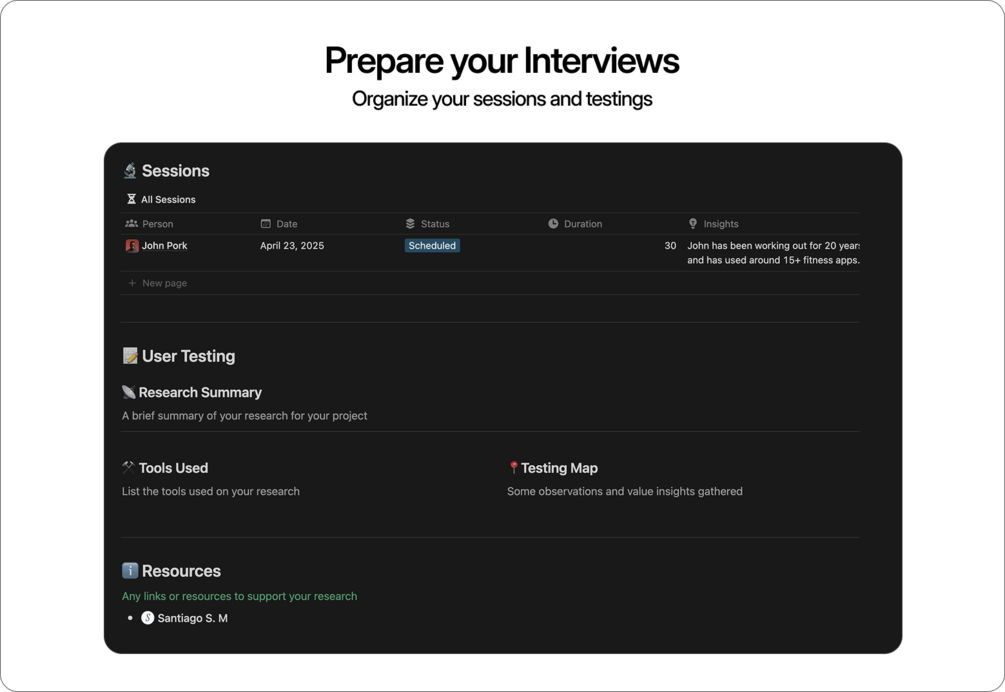Select the Scheduled status tag
Viewport: 1005px width, 692px height.
pos(432,245)
